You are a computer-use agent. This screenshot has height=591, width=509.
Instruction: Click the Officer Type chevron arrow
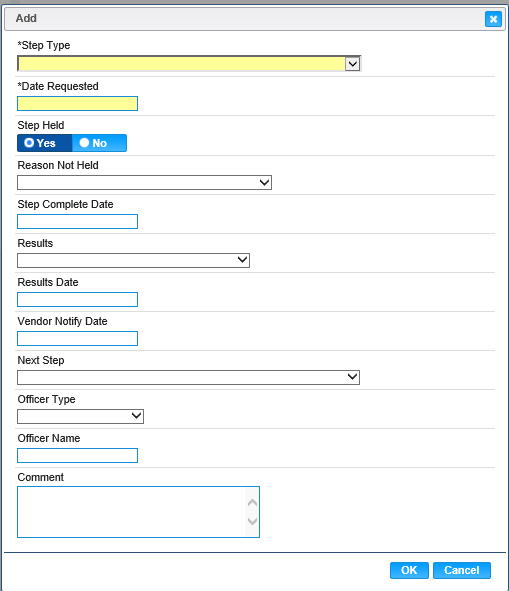[136, 416]
